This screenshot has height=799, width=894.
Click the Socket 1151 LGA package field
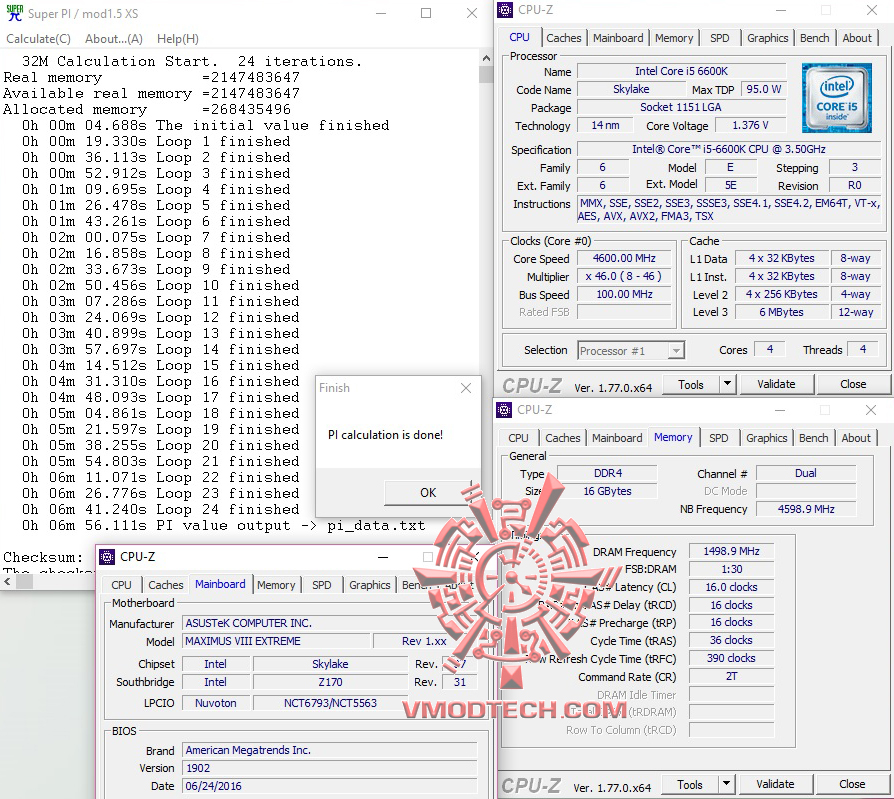click(681, 107)
